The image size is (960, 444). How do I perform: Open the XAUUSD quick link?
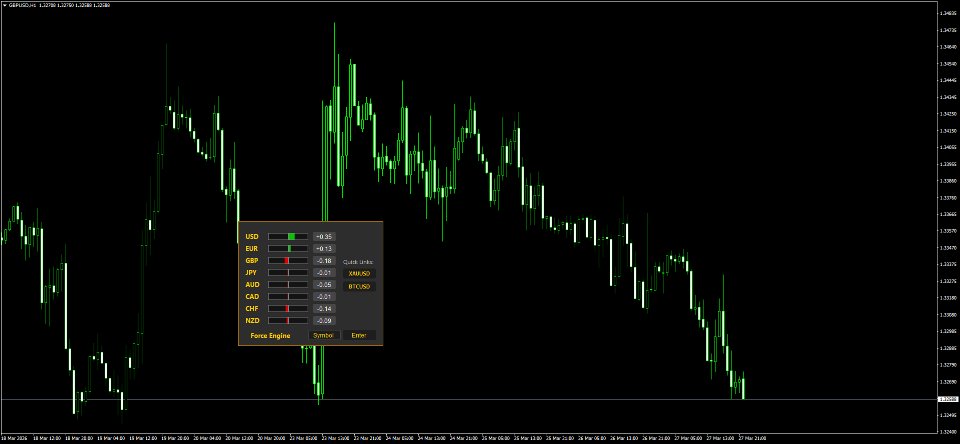point(359,274)
